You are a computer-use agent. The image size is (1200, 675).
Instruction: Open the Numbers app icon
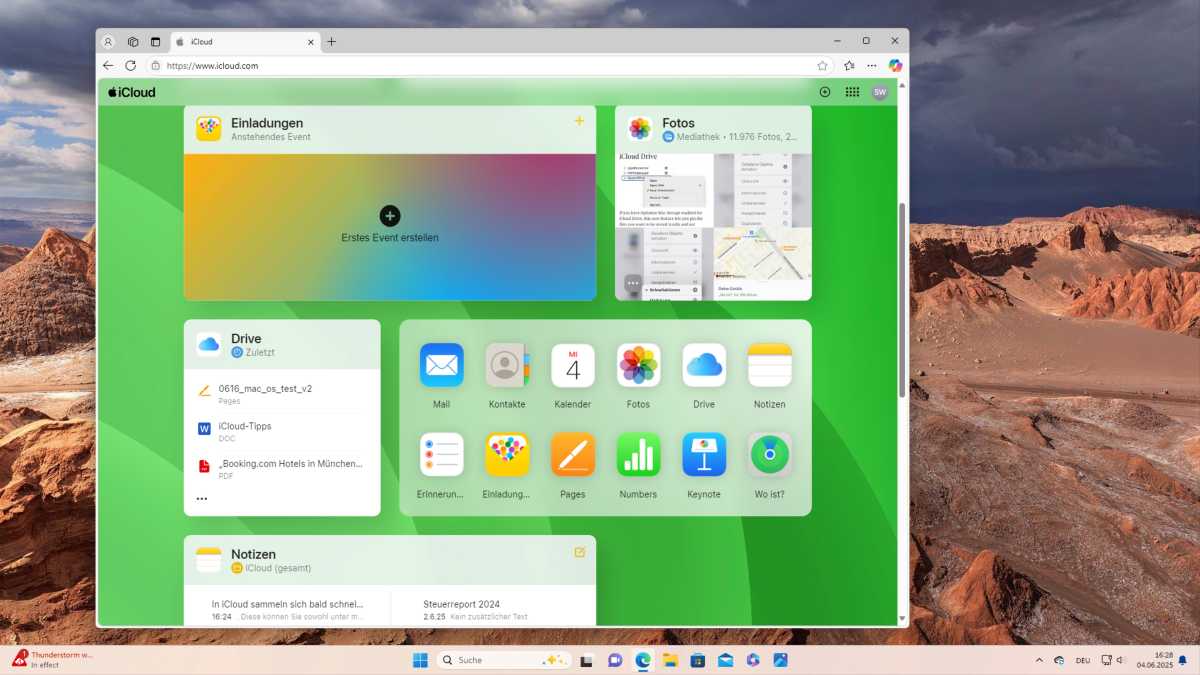coord(638,454)
